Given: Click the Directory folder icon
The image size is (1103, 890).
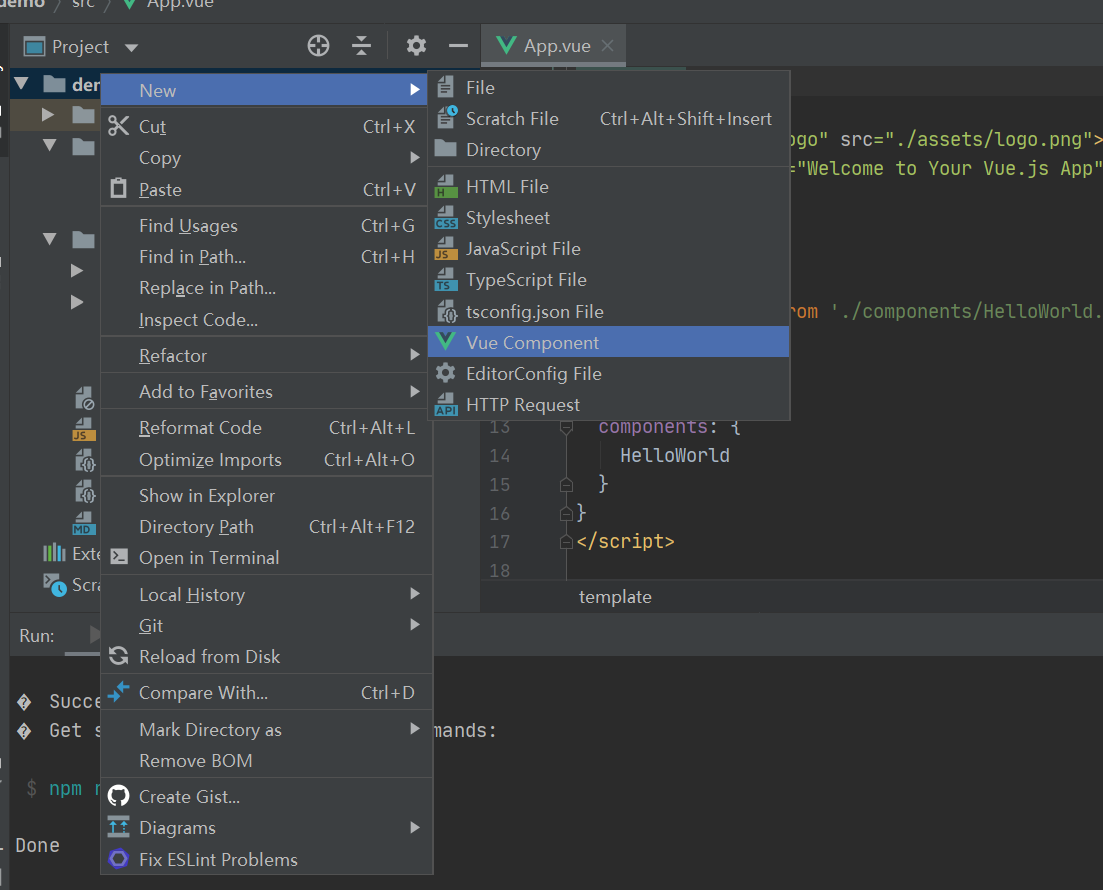Looking at the screenshot, I should pyautogui.click(x=445, y=148).
